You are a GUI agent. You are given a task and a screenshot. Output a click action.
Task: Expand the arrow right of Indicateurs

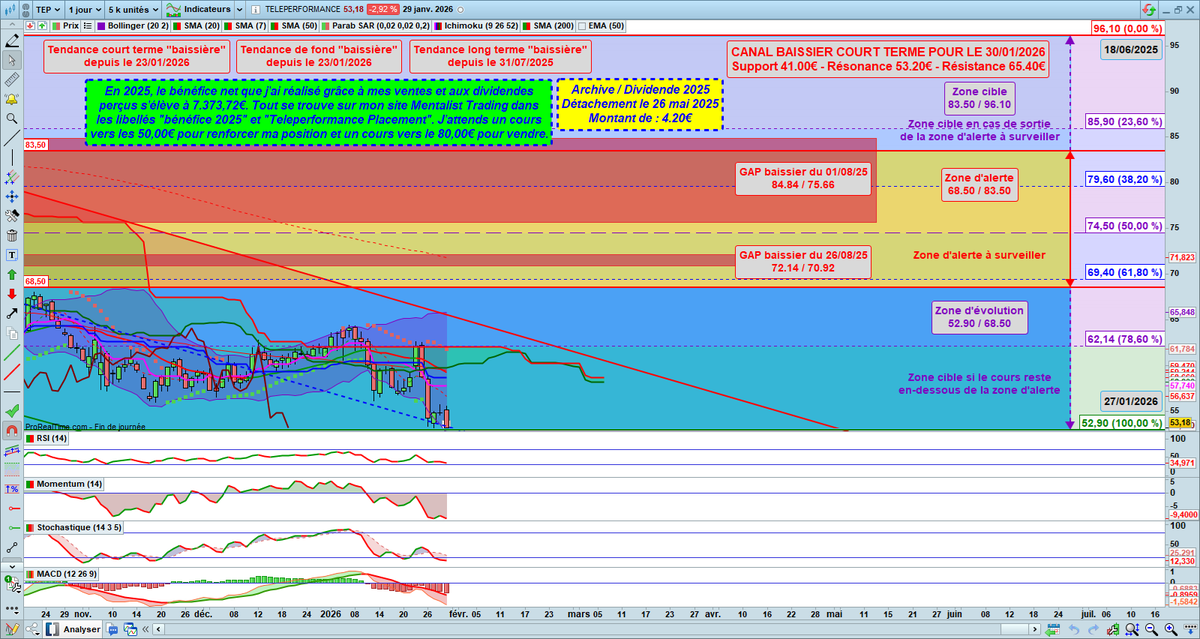(x=239, y=9)
